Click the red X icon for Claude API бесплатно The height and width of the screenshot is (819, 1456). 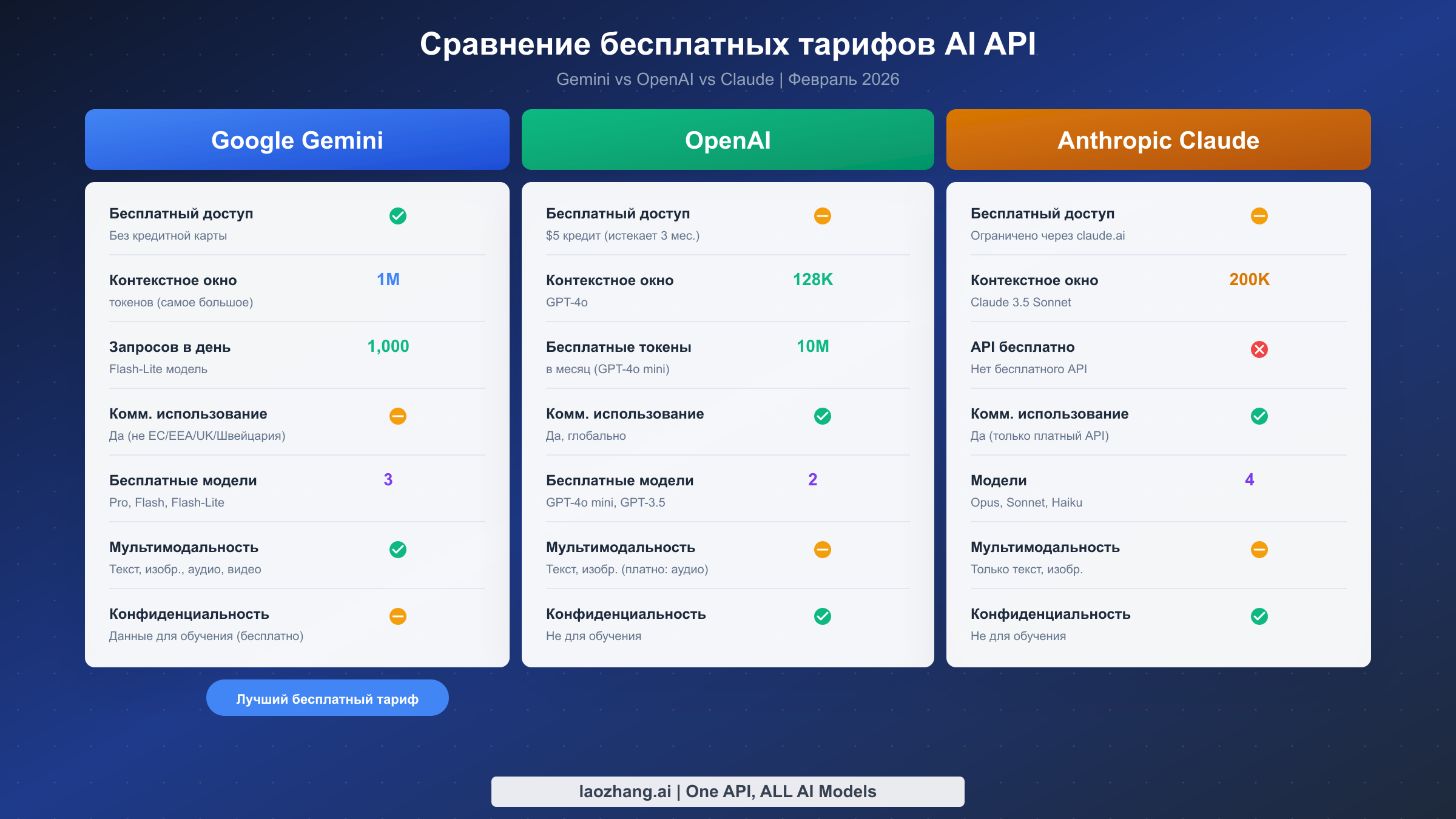pyautogui.click(x=1259, y=349)
